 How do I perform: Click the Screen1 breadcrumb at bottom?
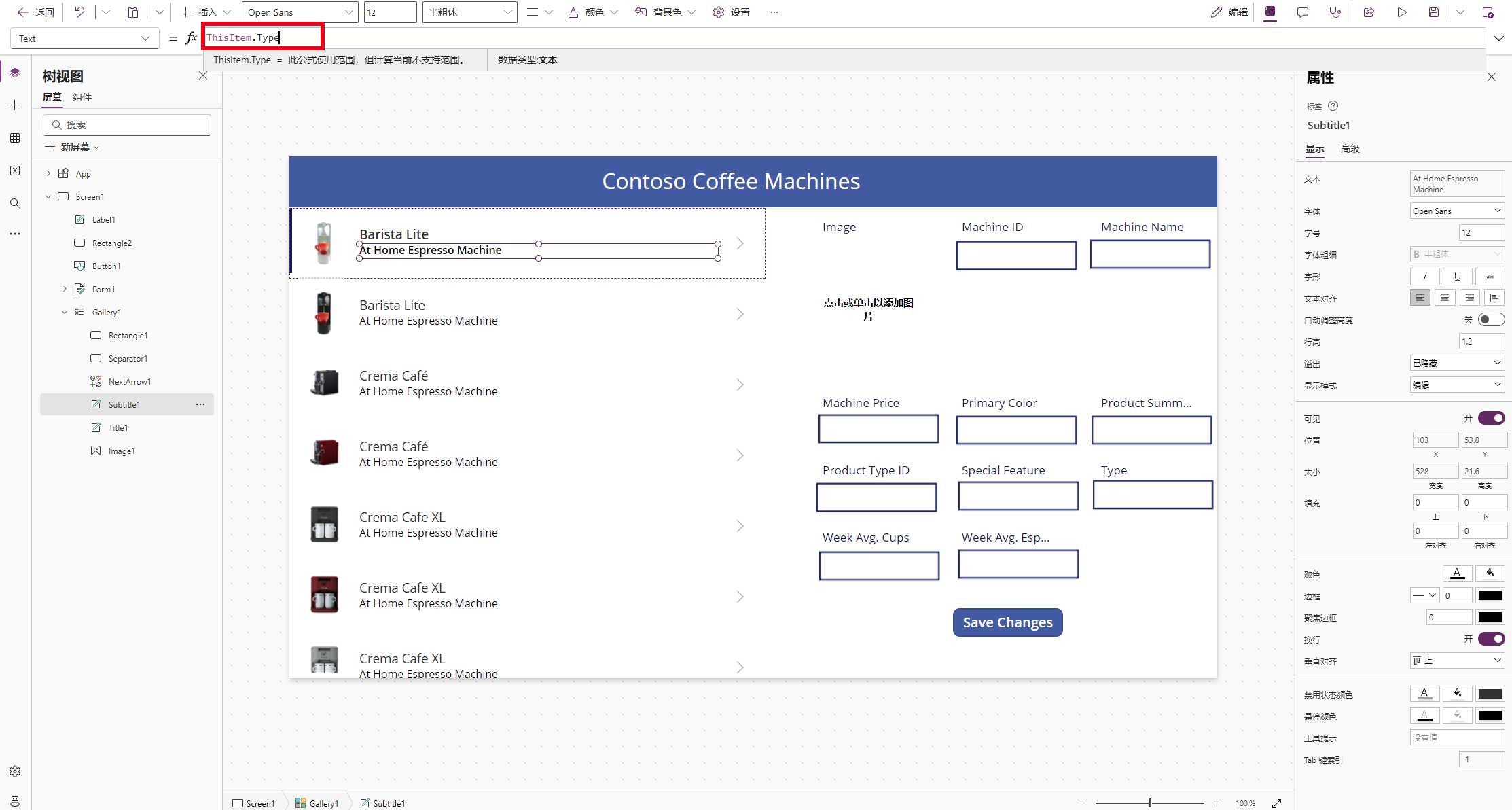(x=253, y=803)
